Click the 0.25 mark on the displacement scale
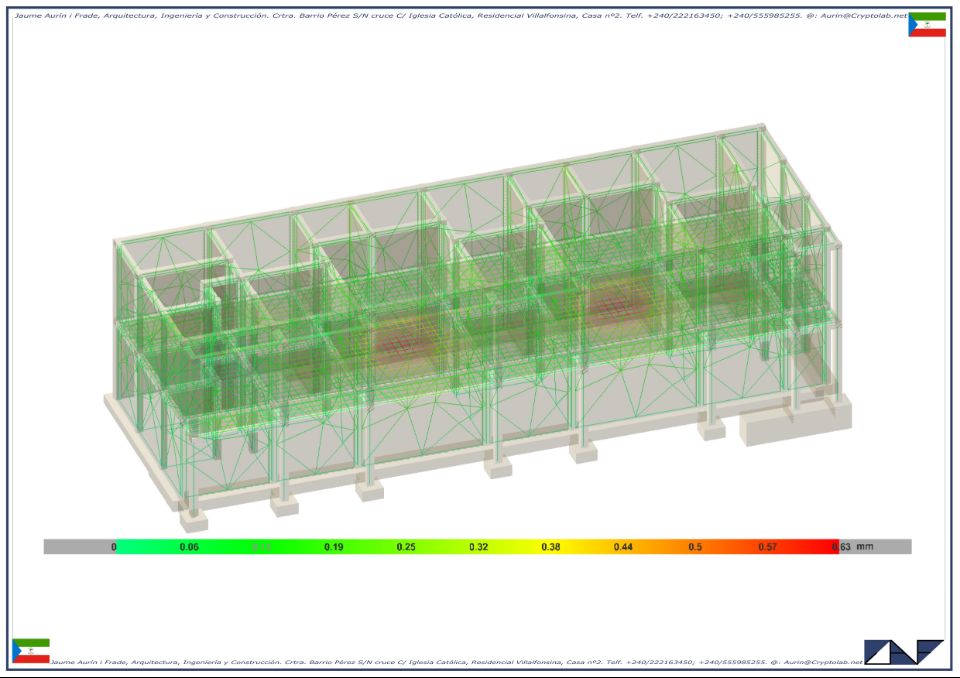960x678 pixels. 405,547
